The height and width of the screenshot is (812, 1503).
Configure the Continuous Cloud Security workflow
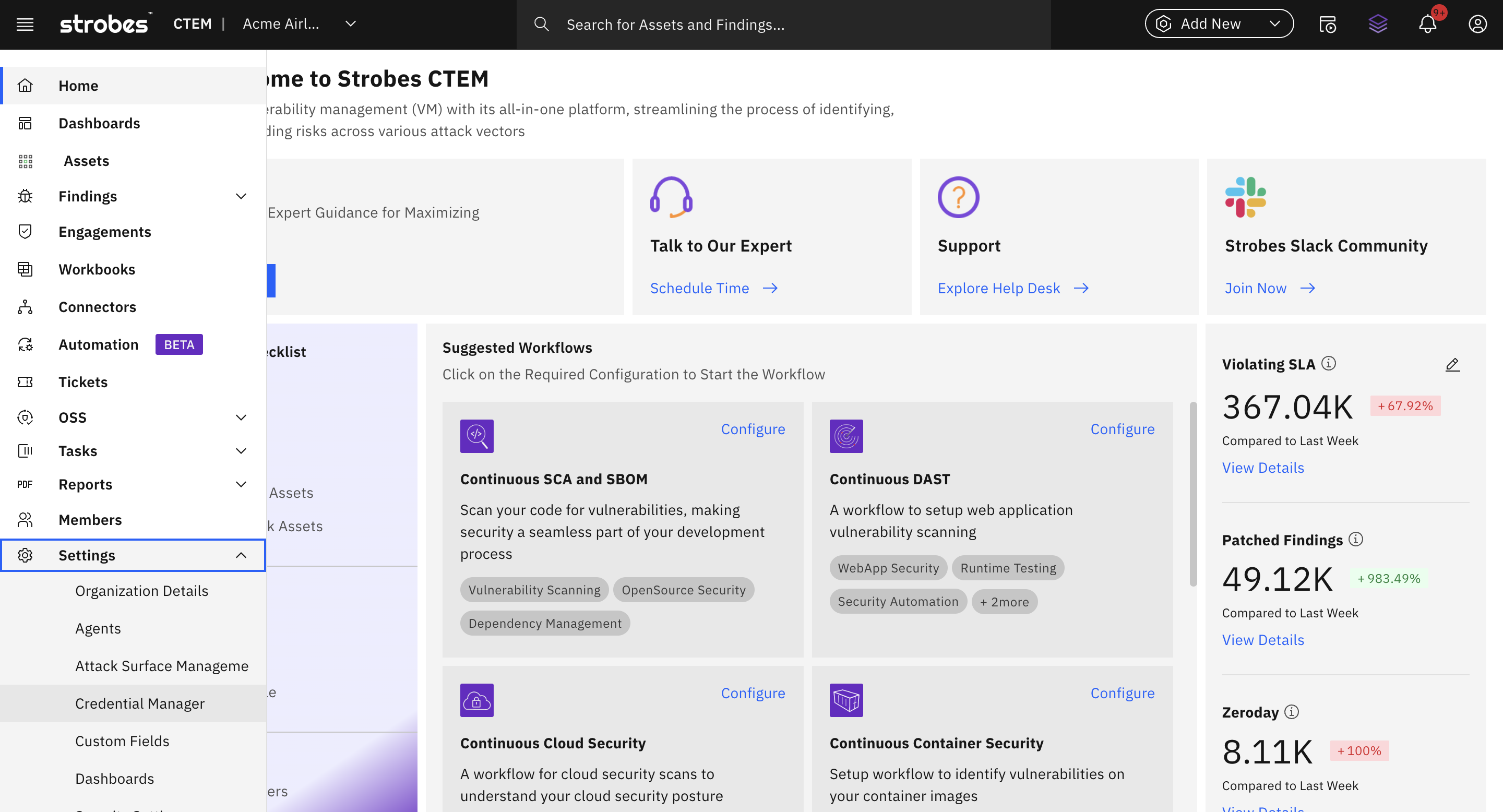[753, 693]
